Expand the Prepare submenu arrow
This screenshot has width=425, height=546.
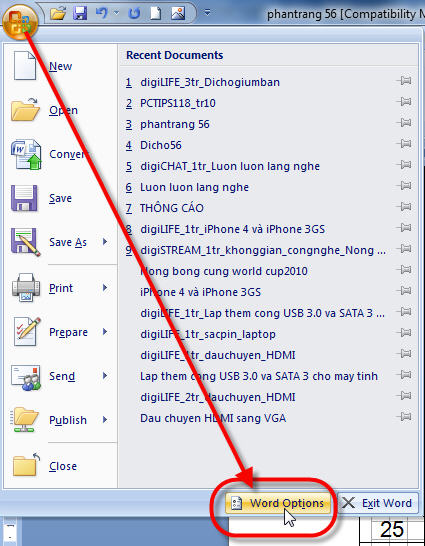tap(105, 332)
